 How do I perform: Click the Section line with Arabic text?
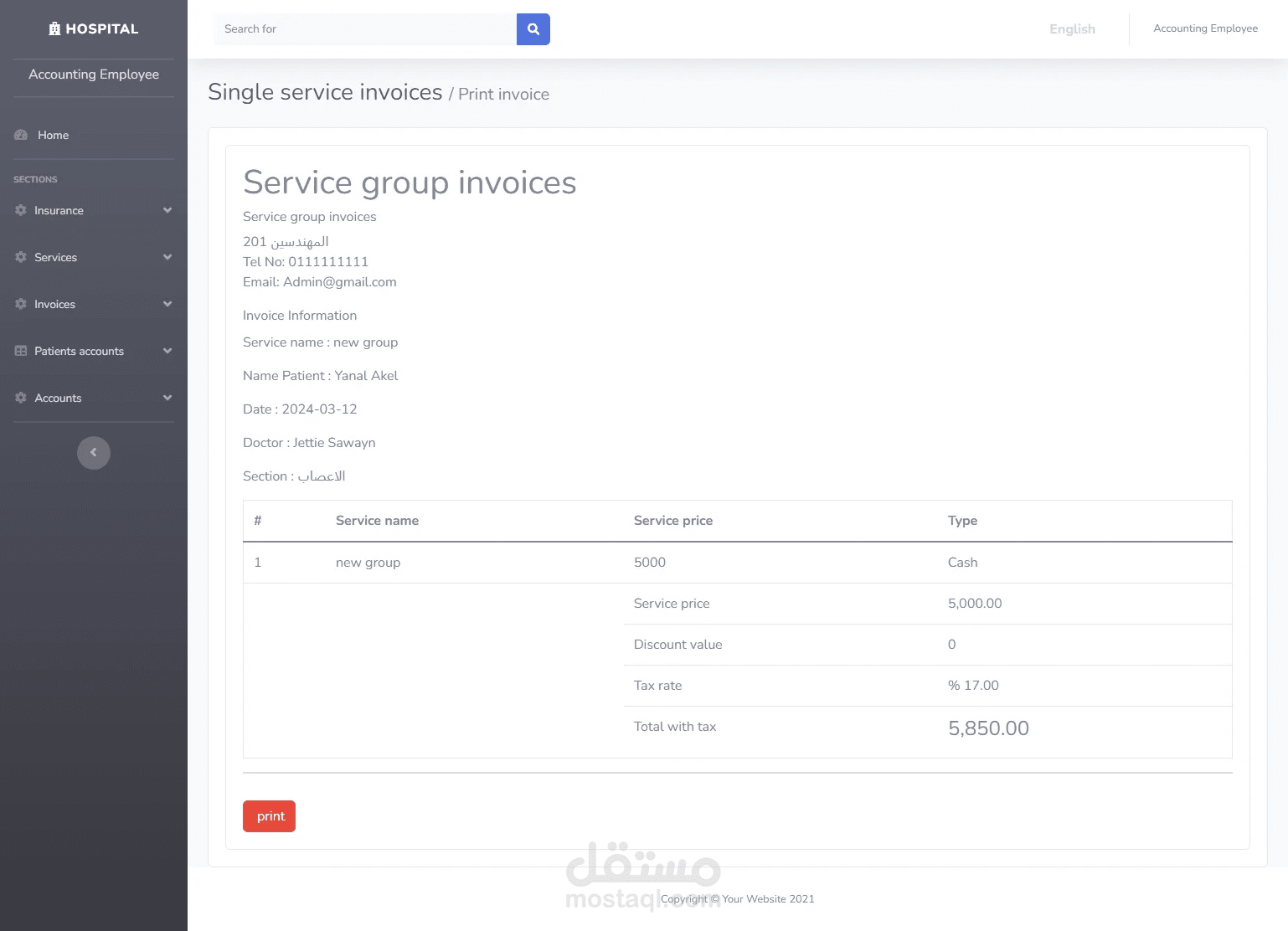[294, 476]
